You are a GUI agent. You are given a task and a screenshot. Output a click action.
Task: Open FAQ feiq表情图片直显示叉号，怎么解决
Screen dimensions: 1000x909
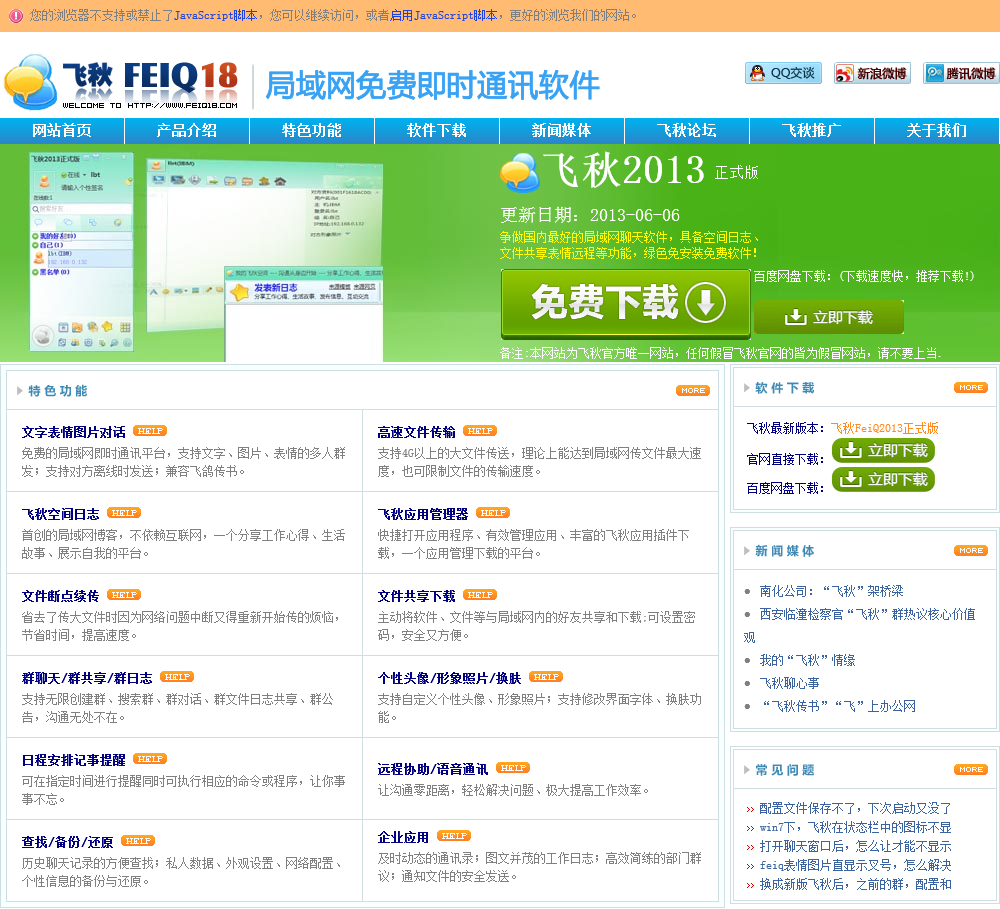point(855,865)
